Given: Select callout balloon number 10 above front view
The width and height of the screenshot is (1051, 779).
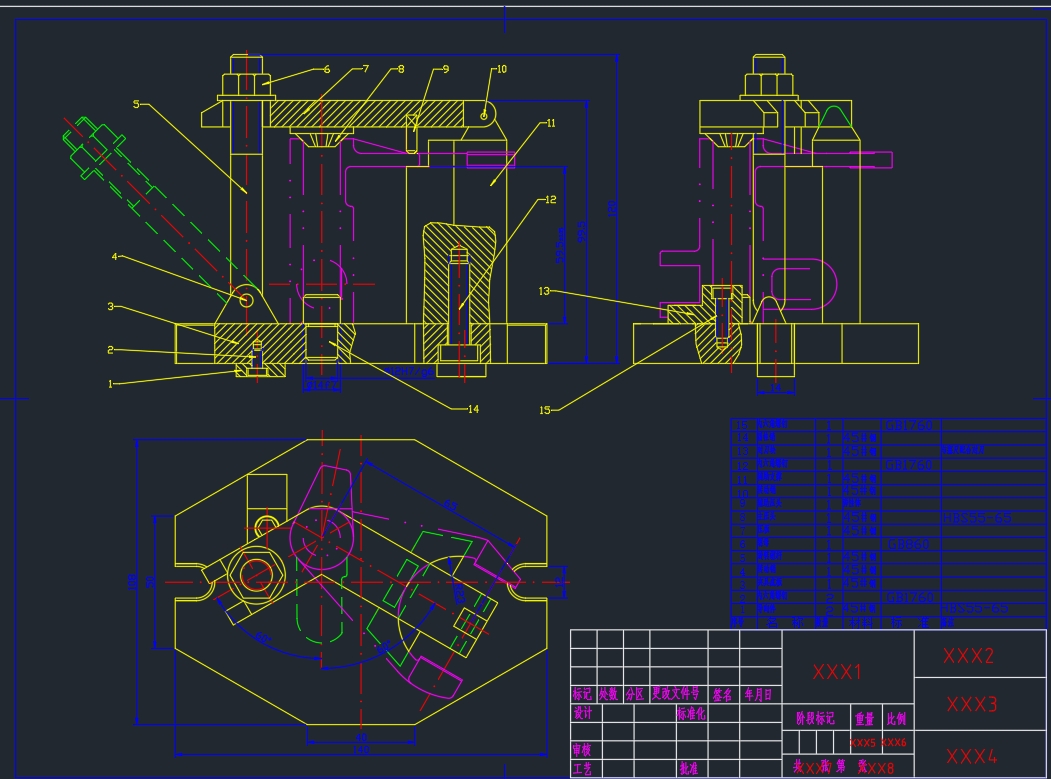Looking at the screenshot, I should (x=501, y=68).
